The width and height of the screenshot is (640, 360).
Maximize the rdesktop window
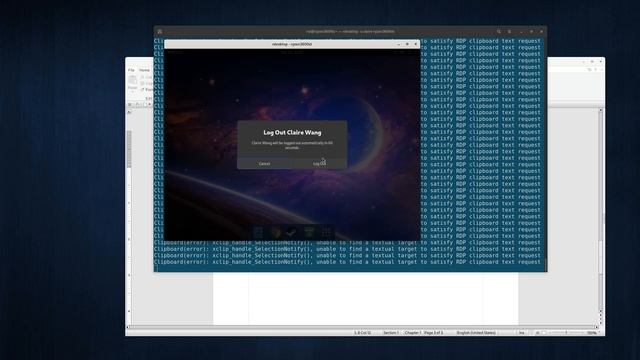click(407, 44)
